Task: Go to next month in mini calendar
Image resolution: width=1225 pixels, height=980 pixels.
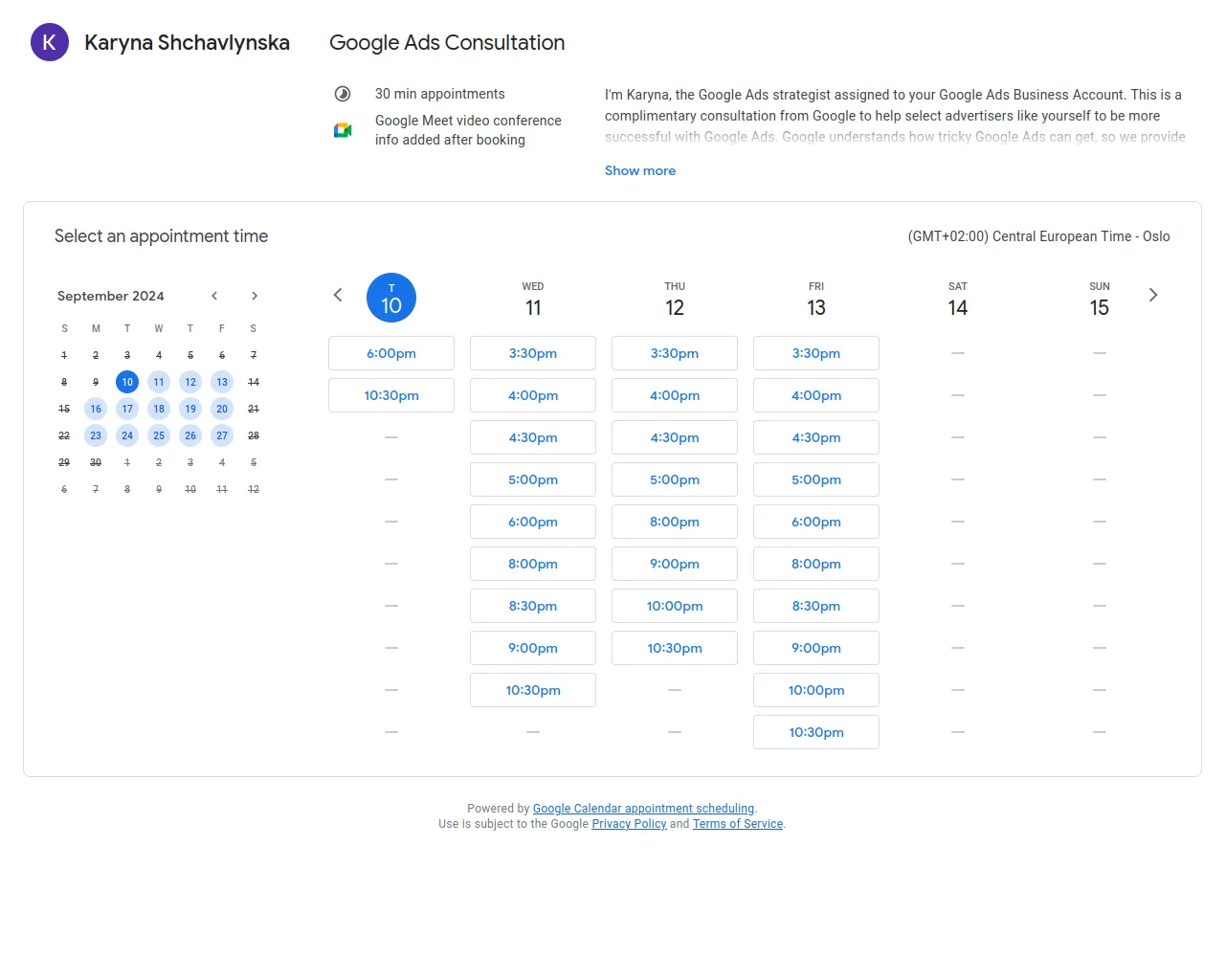Action: pos(255,296)
